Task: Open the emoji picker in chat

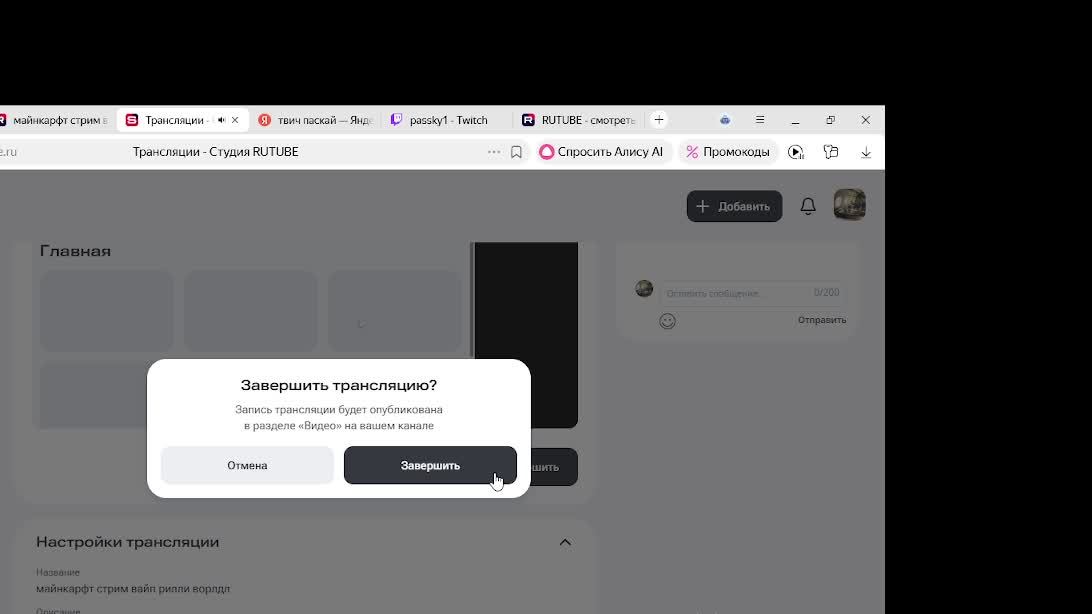Action: 667,321
